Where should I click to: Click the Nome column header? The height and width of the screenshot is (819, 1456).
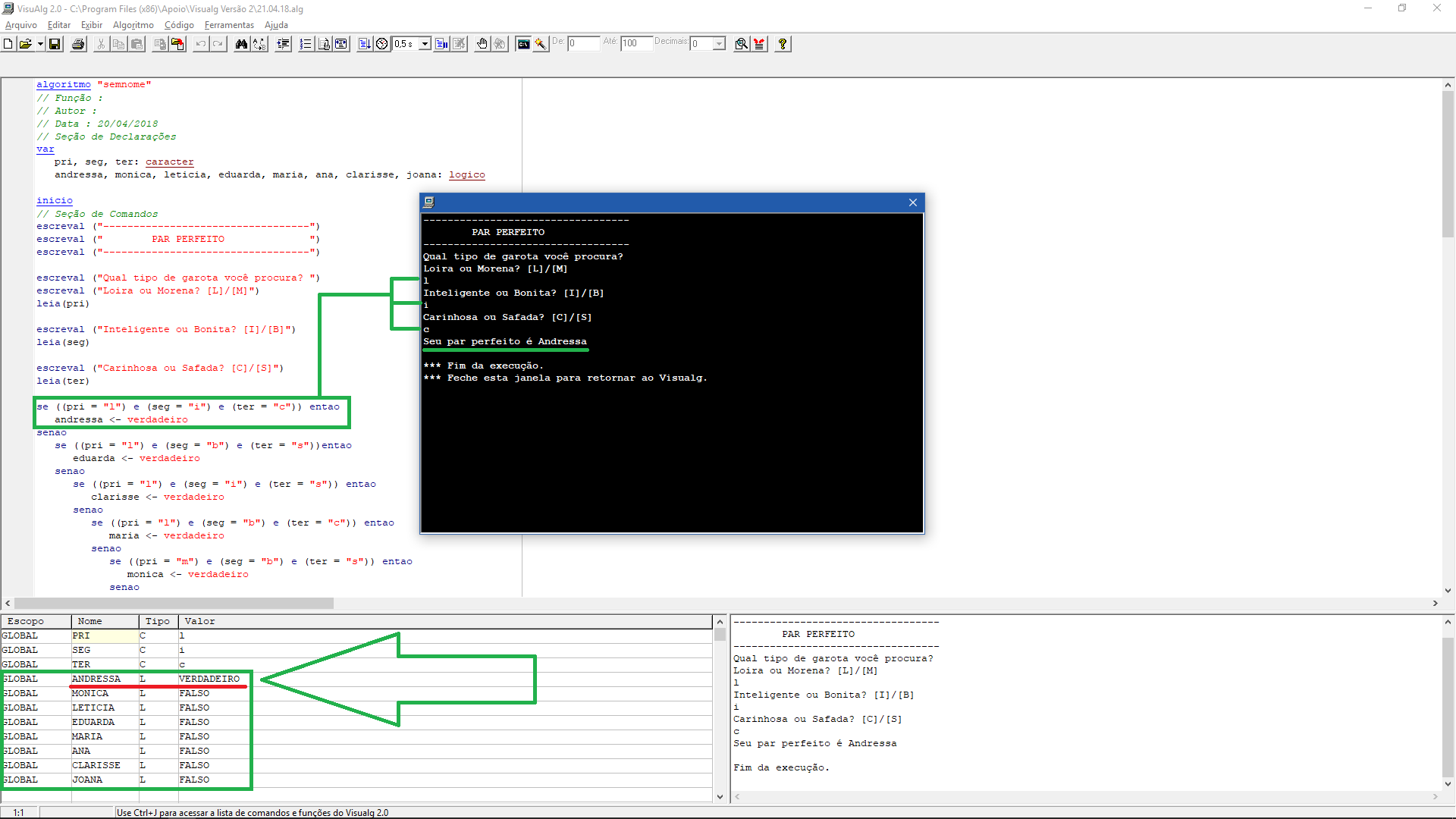tap(105, 621)
